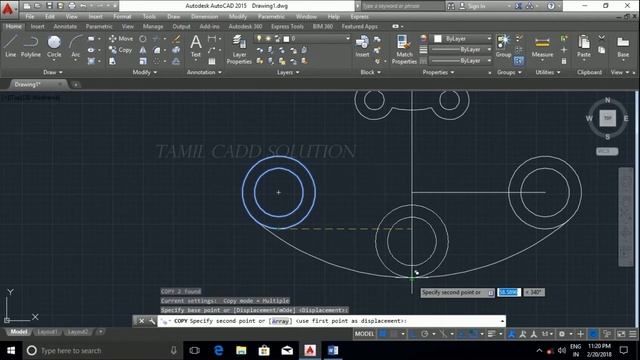Click the Insert block icon
The height and width of the screenshot is (360, 640).
point(362,46)
